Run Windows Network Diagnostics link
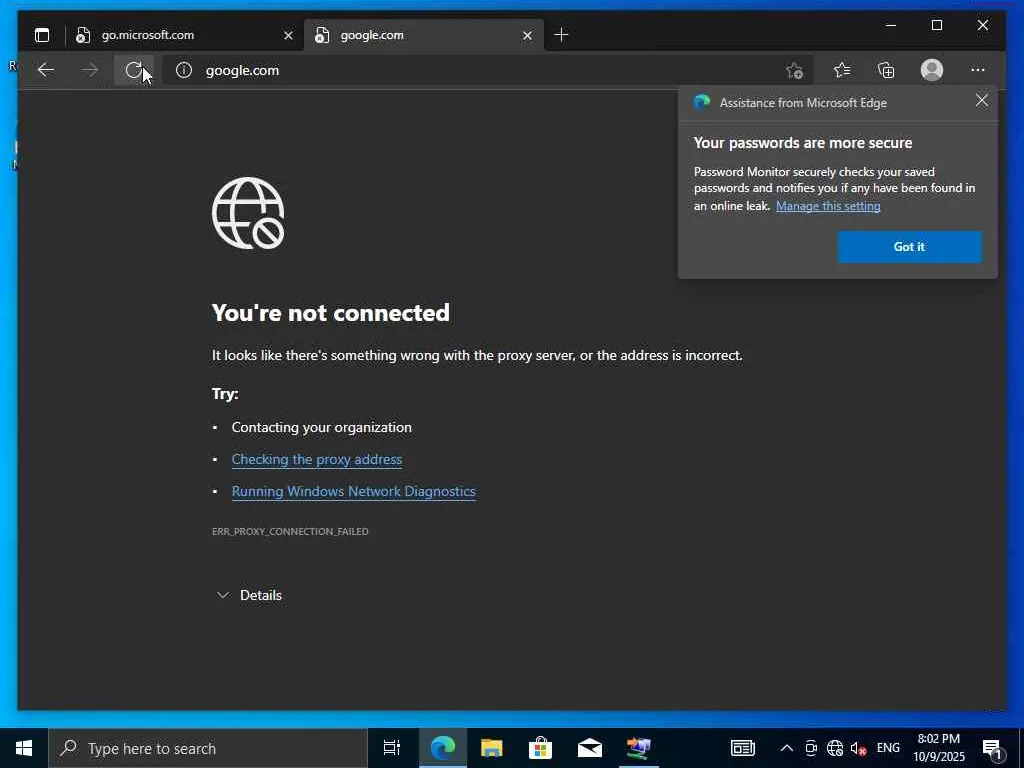Screen dimensions: 1024x768 pos(353,492)
